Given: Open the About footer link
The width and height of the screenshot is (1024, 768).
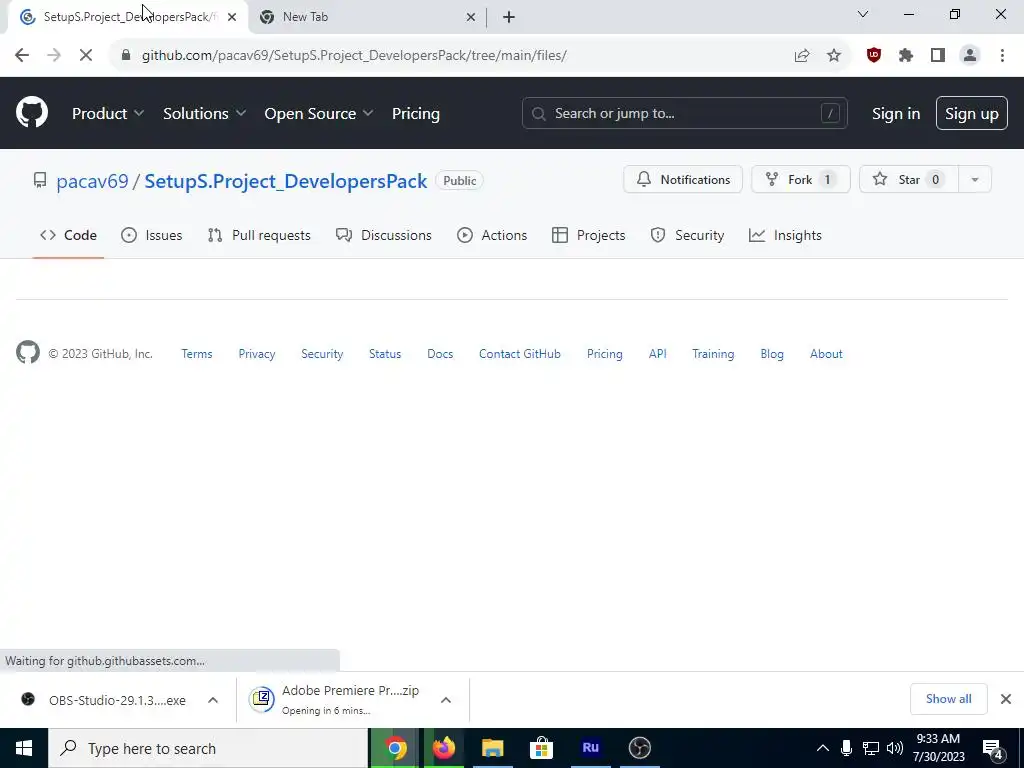Looking at the screenshot, I should click(826, 354).
